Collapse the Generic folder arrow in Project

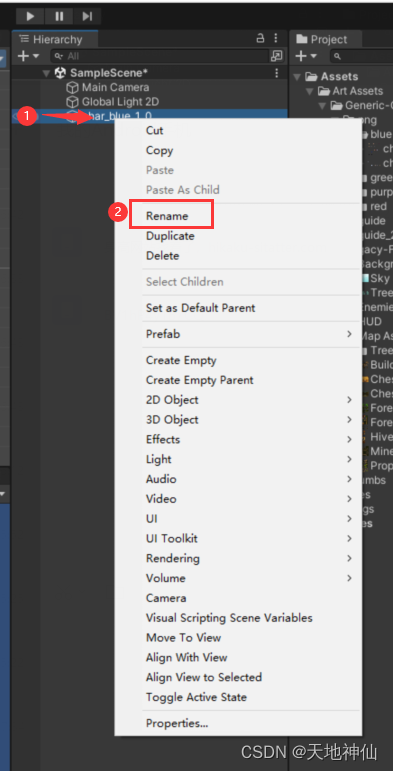pos(322,106)
